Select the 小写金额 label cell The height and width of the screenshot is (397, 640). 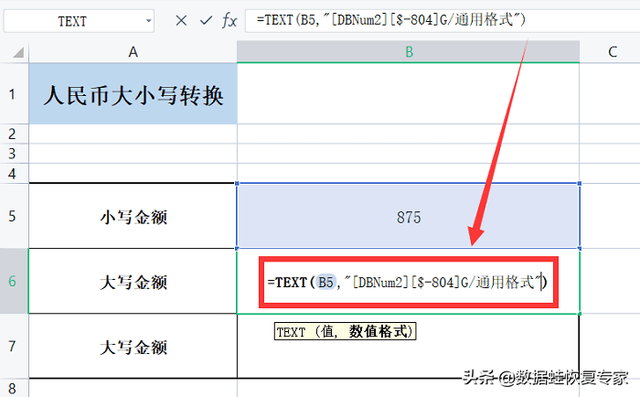pos(133,216)
